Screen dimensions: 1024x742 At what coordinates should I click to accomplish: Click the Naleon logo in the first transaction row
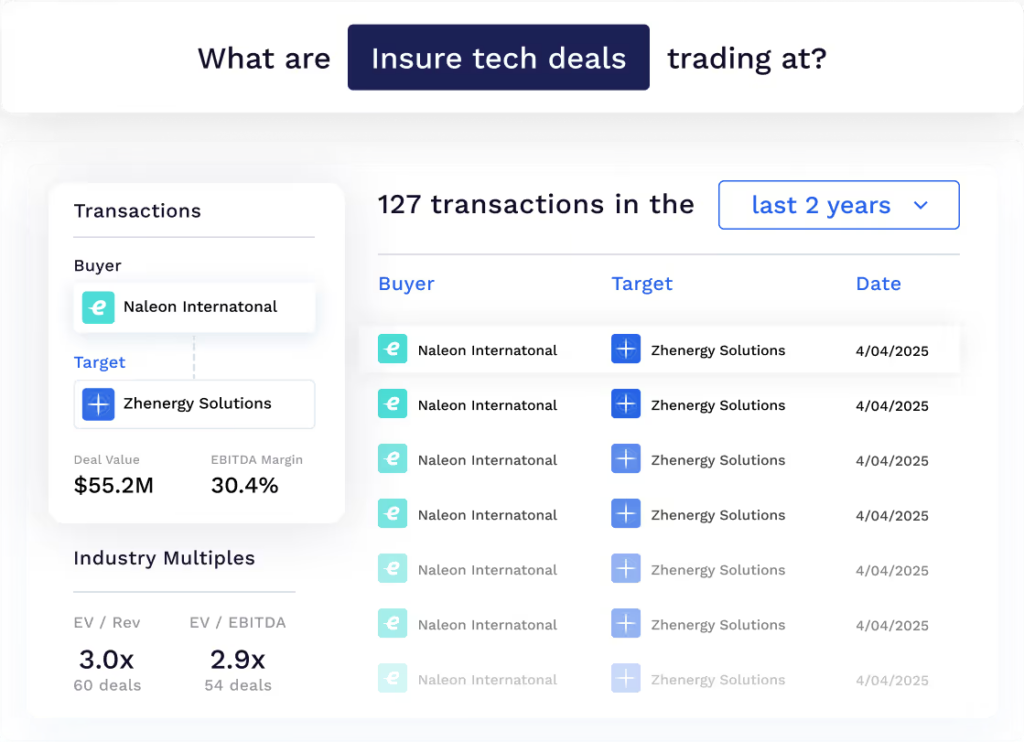click(393, 350)
